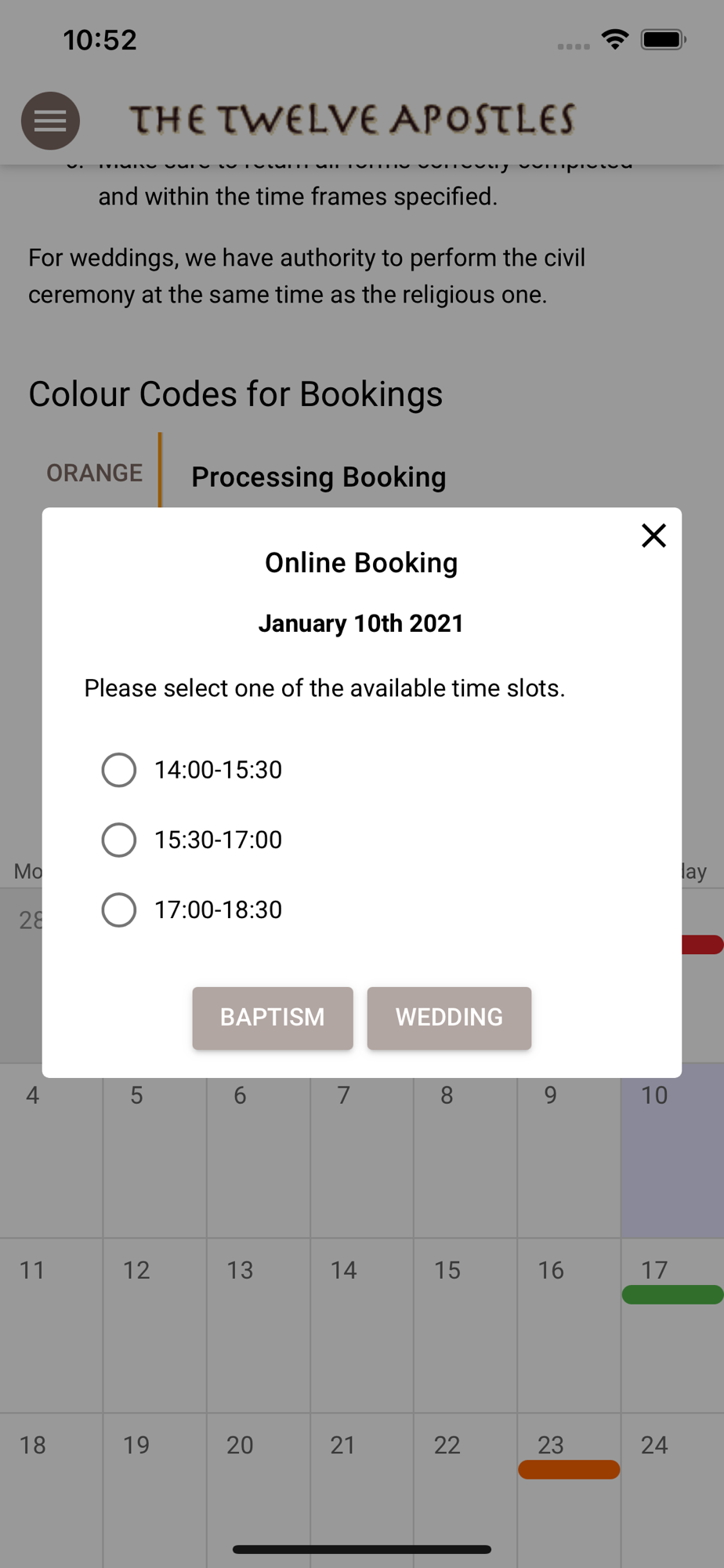This screenshot has width=724, height=1568.
Task: Tap the red booking marker on the calendar
Action: point(704,945)
